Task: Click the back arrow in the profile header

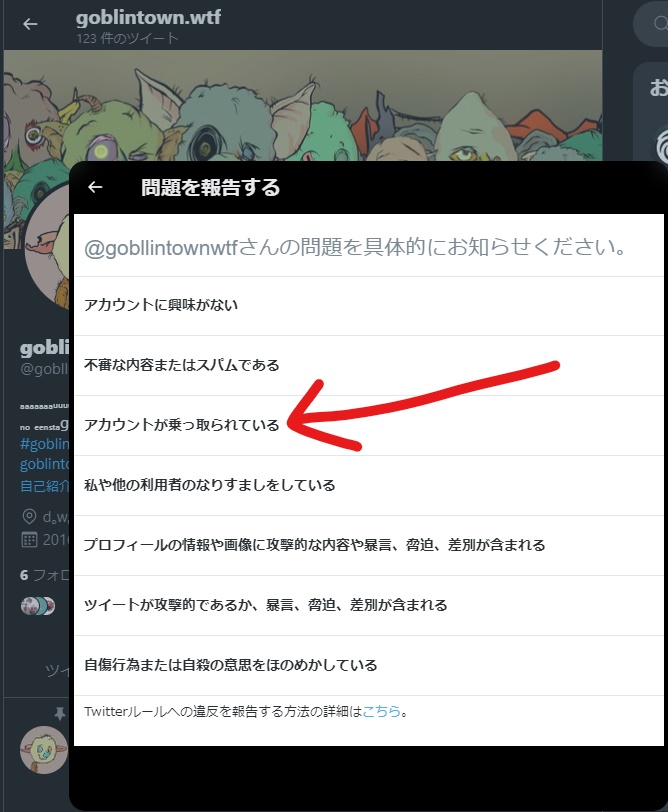Action: click(30, 24)
